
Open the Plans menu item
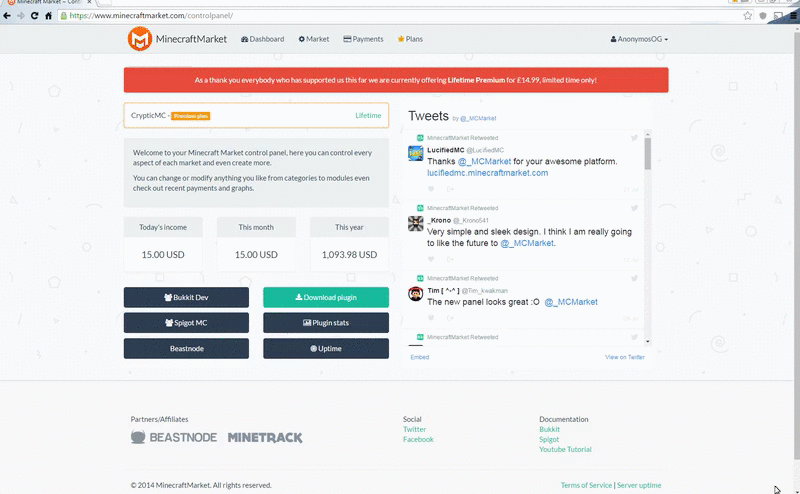pyautogui.click(x=410, y=39)
